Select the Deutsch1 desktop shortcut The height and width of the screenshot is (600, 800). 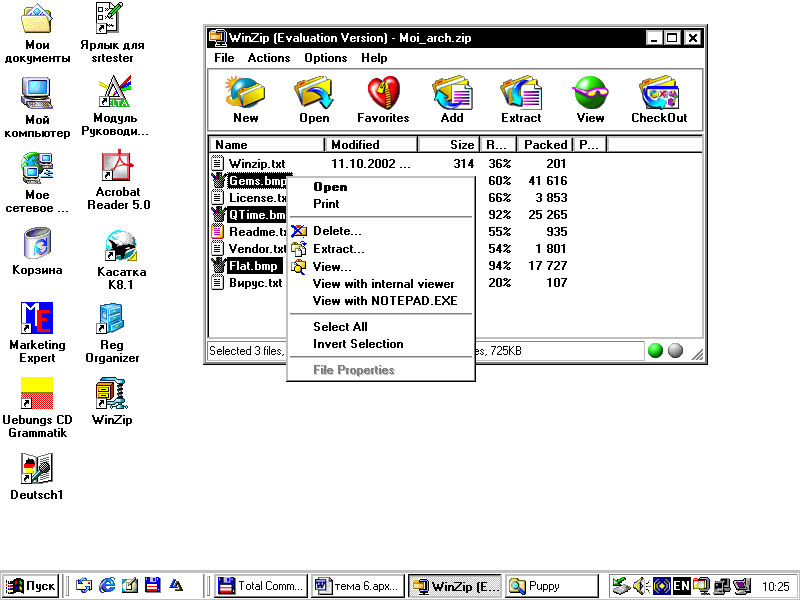37,476
